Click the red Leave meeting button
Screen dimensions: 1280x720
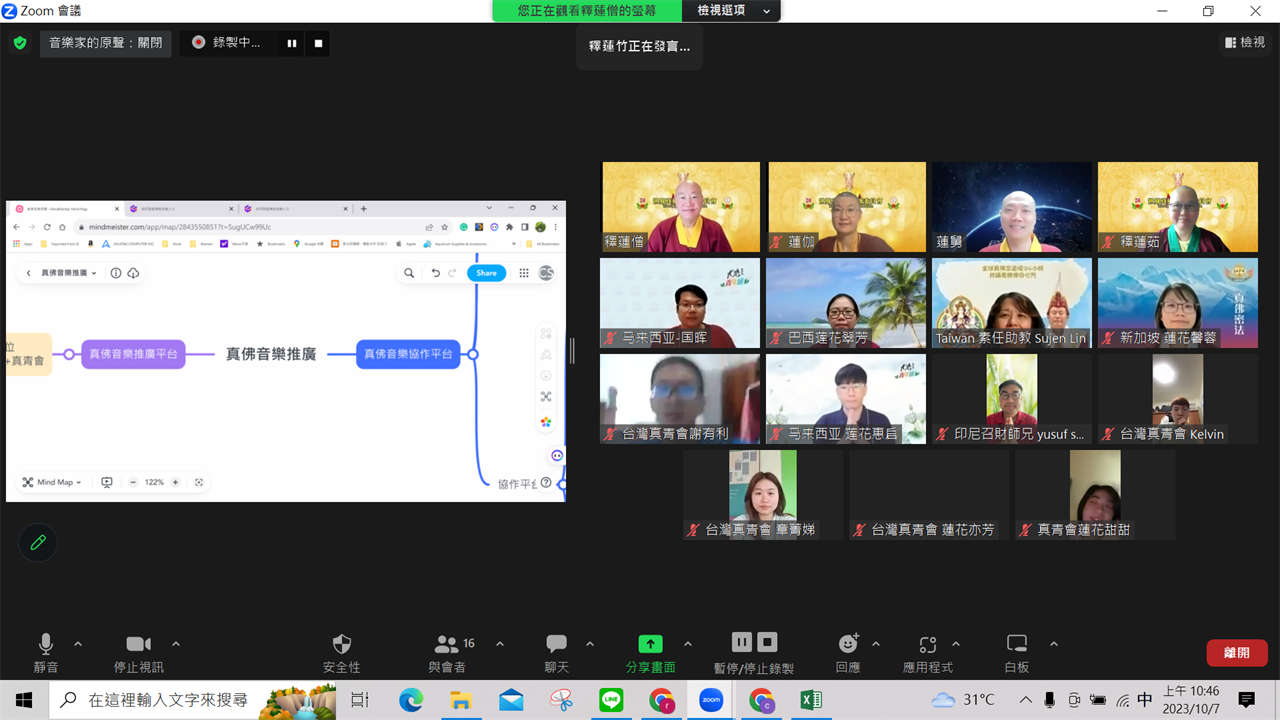click(x=1236, y=653)
